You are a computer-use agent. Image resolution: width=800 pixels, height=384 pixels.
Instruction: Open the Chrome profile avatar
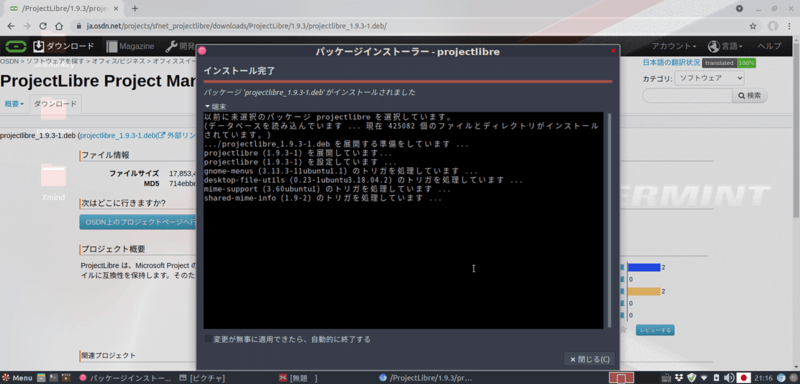point(773,26)
